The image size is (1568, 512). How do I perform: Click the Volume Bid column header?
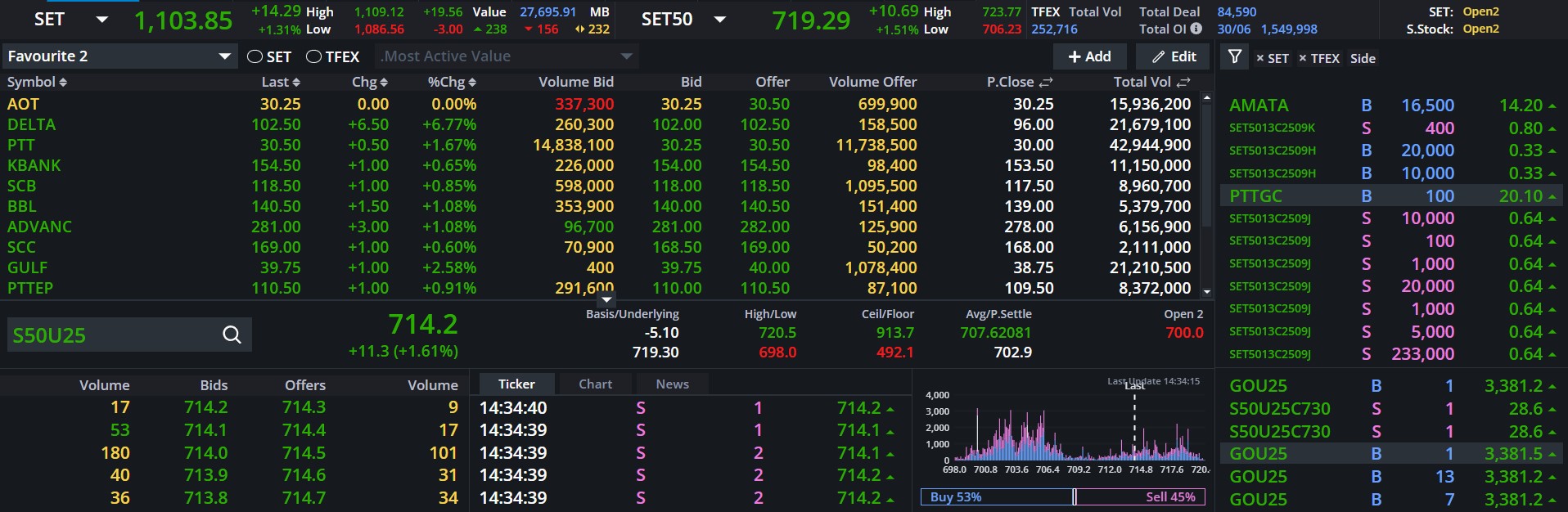click(x=576, y=82)
